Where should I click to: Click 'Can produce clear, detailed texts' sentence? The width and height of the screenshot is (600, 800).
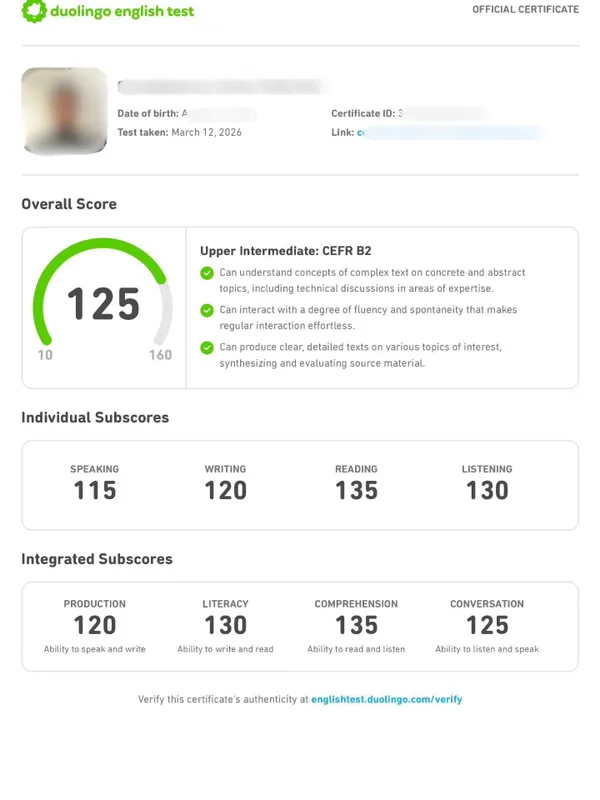point(361,355)
